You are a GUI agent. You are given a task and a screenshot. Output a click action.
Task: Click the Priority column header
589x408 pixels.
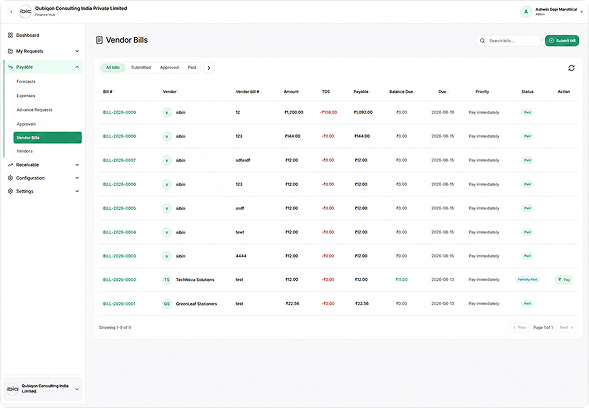482,92
